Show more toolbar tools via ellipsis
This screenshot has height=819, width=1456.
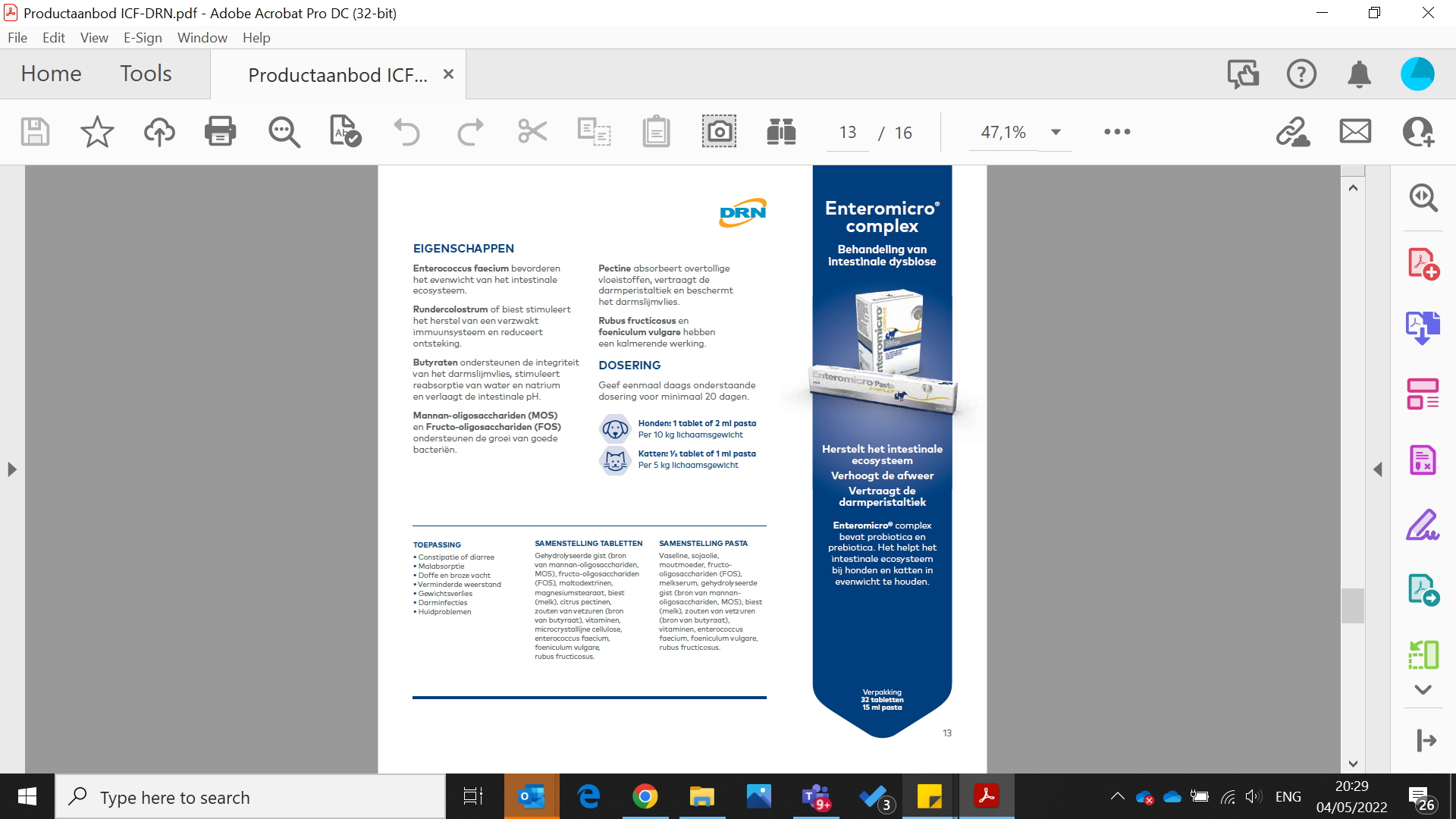coord(1117,132)
